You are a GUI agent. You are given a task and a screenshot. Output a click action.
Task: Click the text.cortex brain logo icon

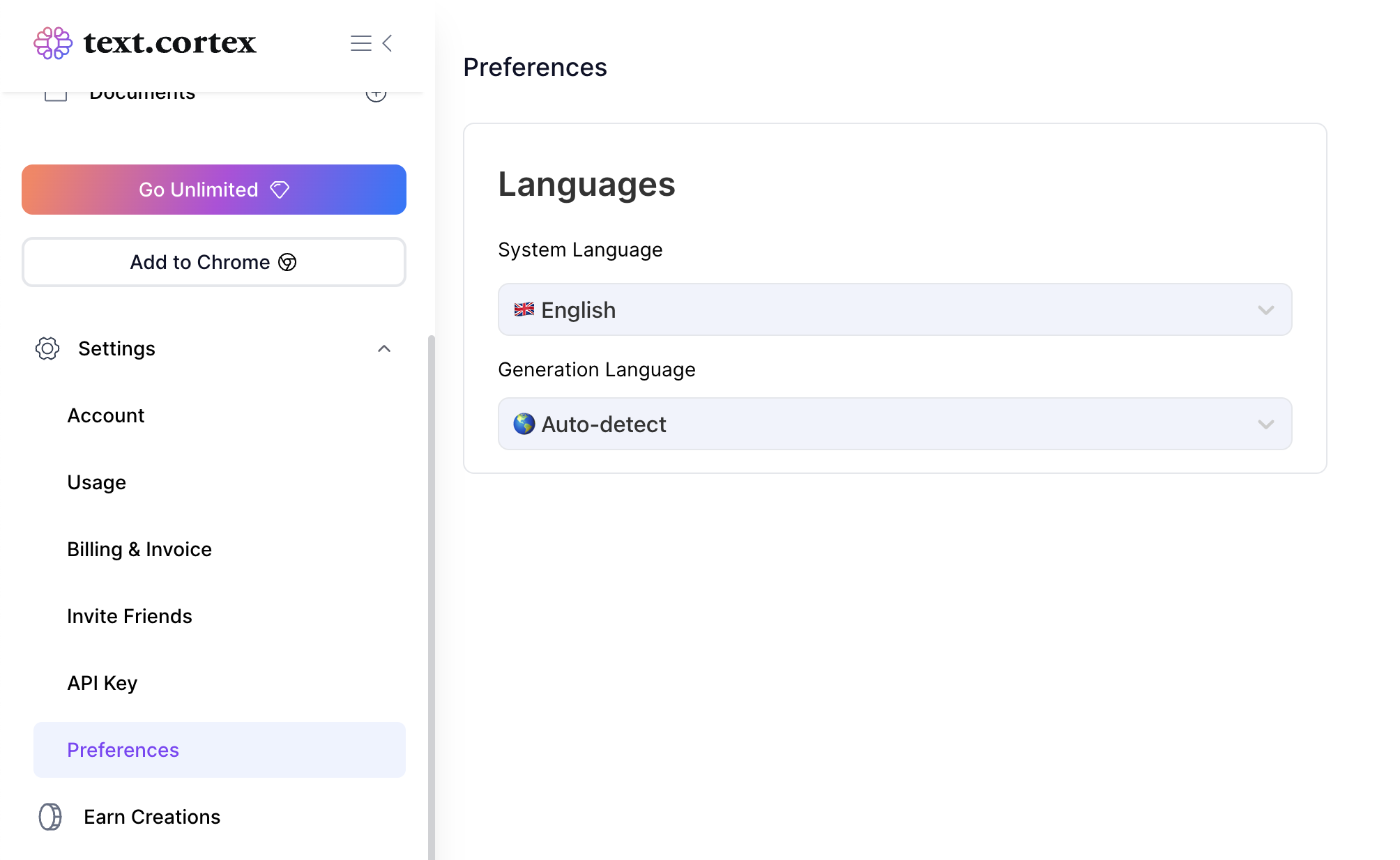pyautogui.click(x=53, y=43)
